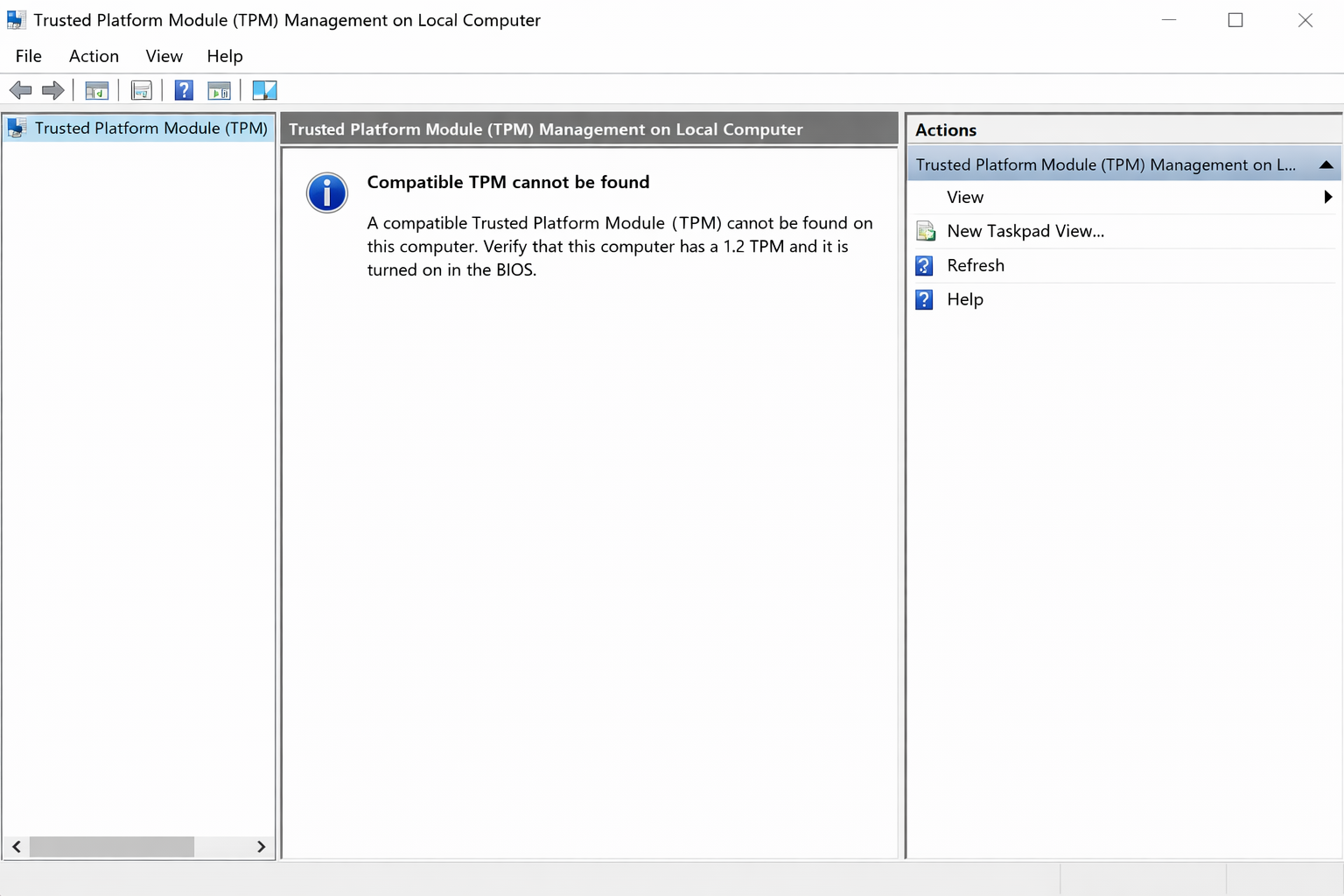Close the TPM Management window
Screen dimensions: 1344x896
coord(1305,20)
